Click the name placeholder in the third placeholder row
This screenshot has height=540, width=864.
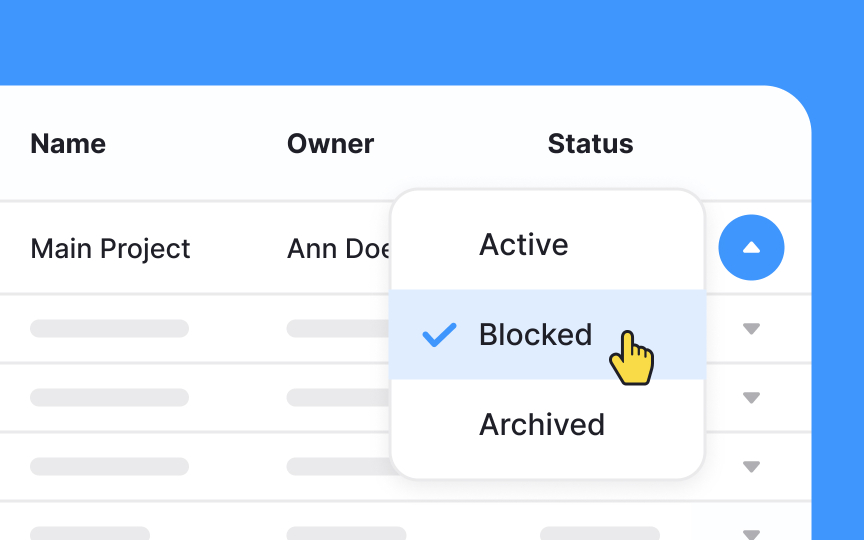pos(109,466)
